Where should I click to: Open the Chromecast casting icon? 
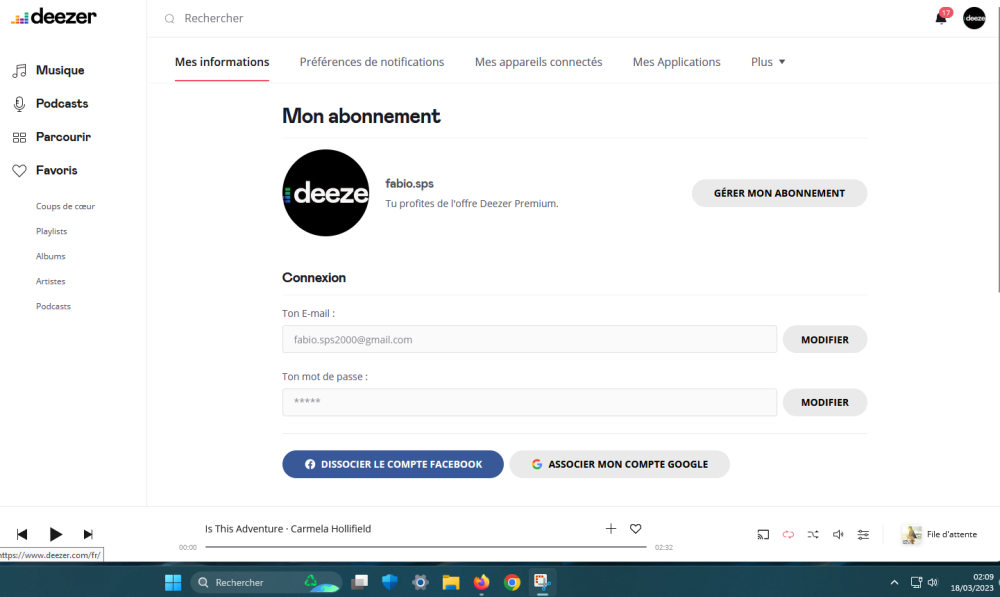[763, 534]
